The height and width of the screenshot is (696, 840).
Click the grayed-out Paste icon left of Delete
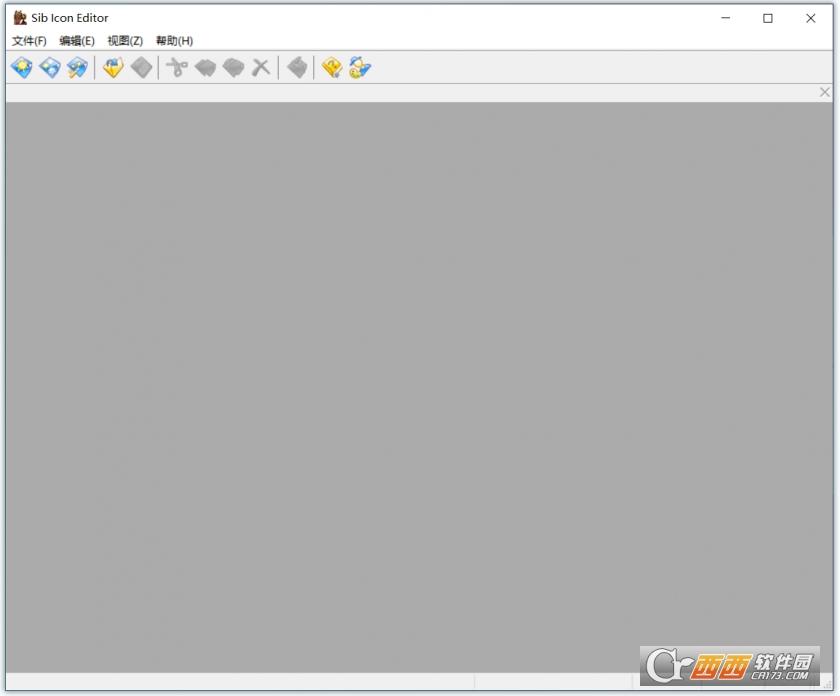(x=233, y=68)
